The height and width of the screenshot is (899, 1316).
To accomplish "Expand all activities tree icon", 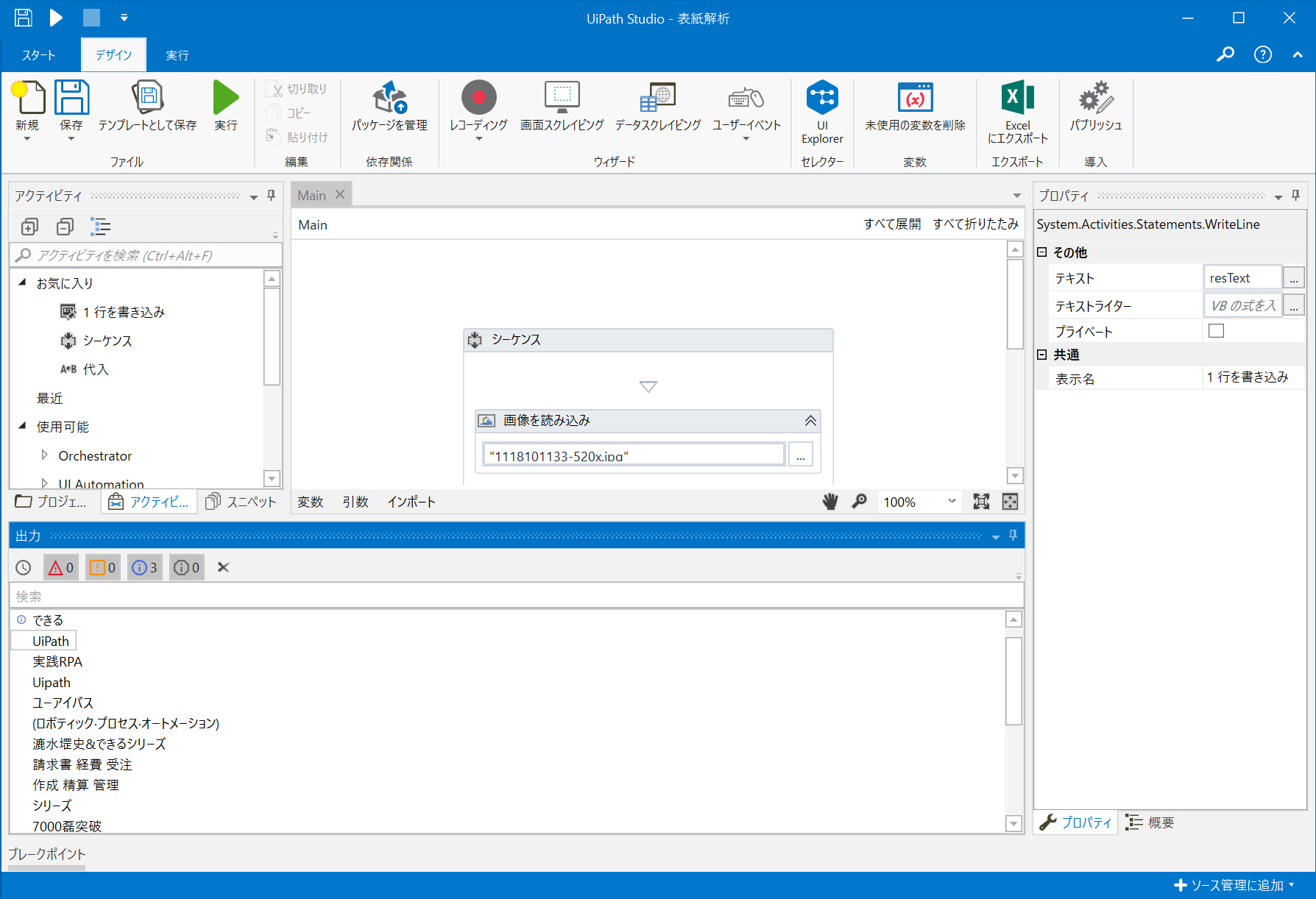I will point(29,227).
